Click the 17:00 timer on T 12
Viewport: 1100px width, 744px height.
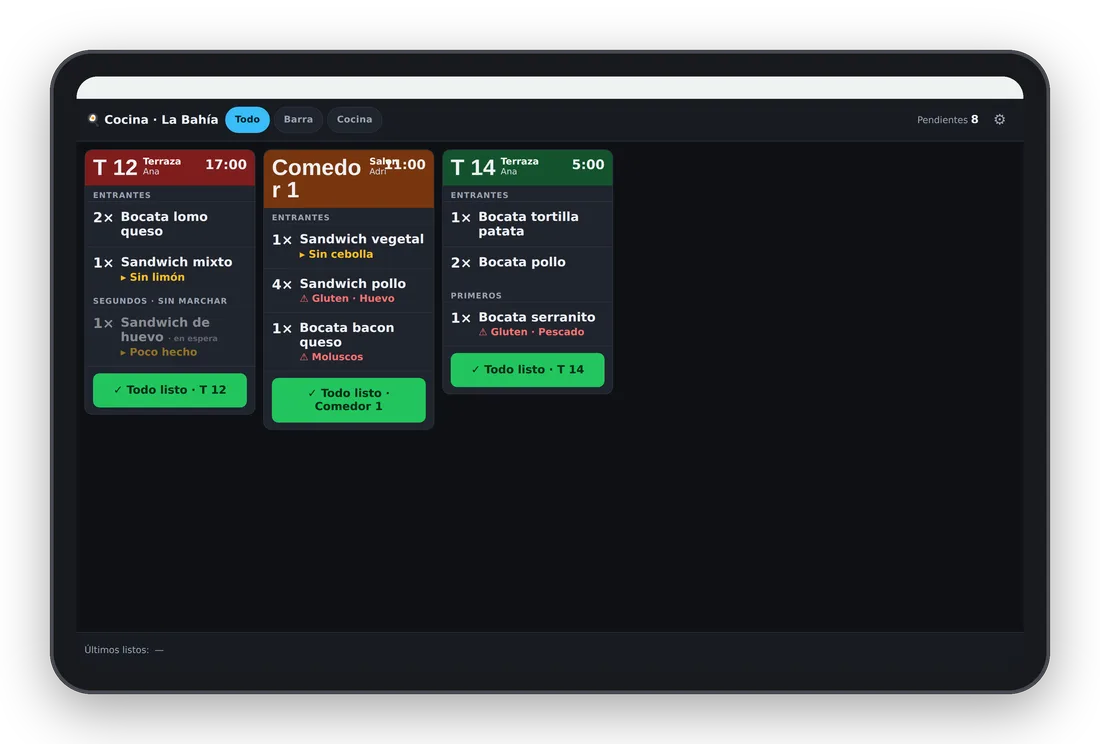tap(226, 165)
